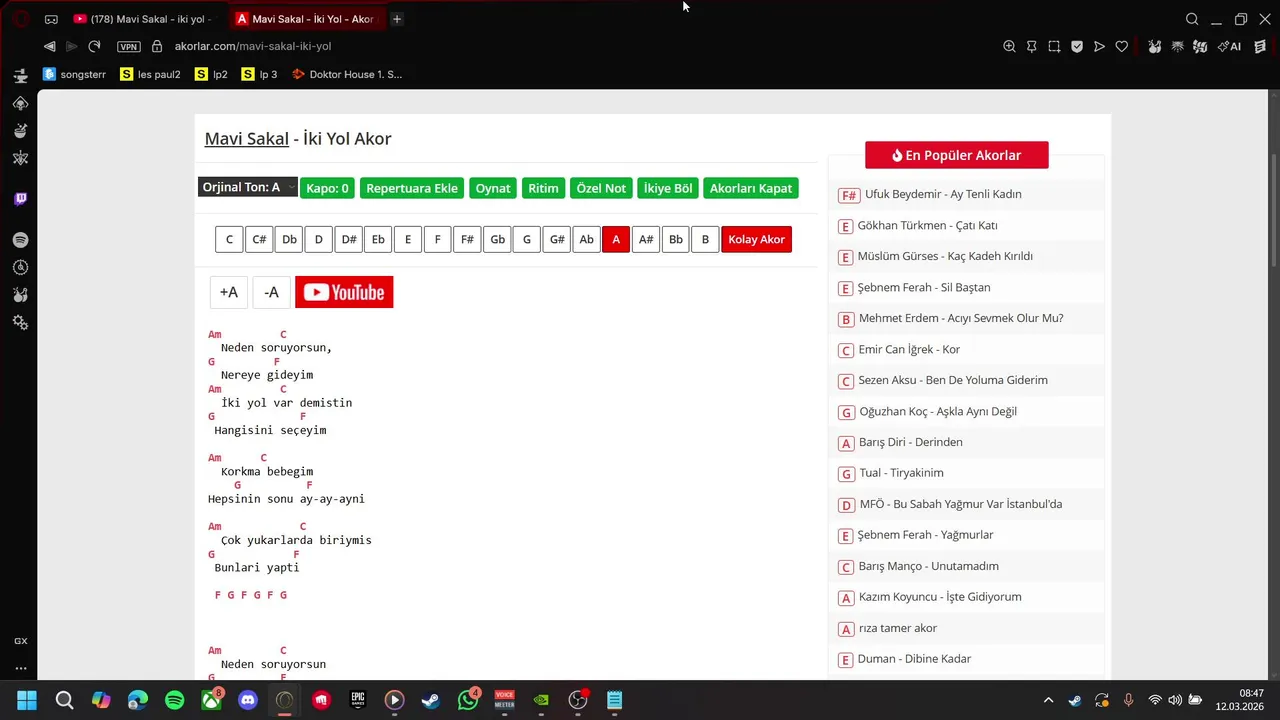Select the akorlar Mavi Sakal İki Yol tab
The image size is (1280, 720).
[305, 19]
